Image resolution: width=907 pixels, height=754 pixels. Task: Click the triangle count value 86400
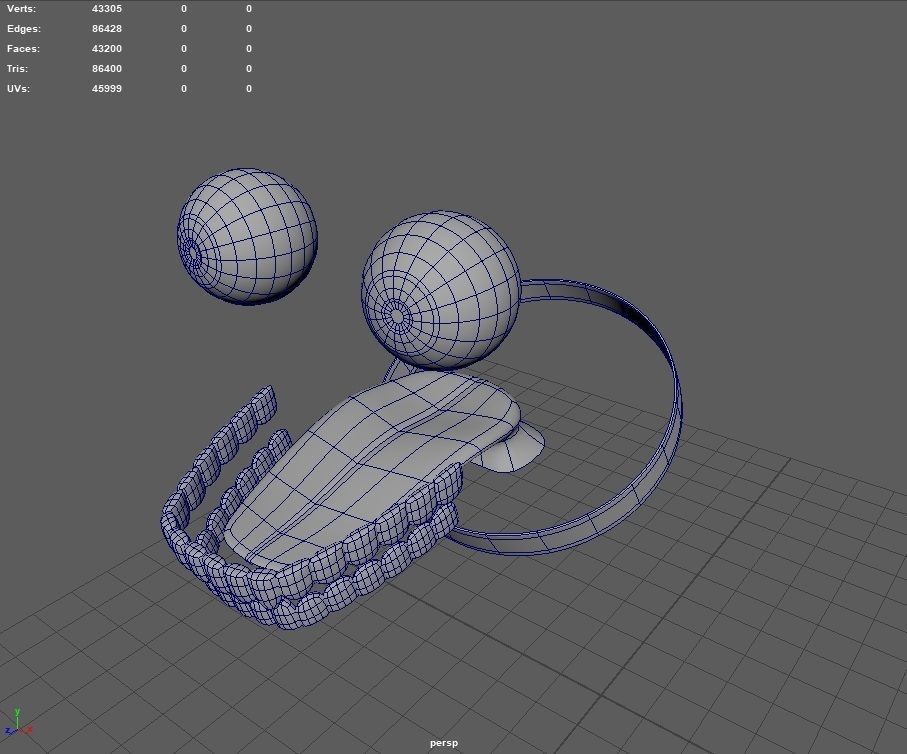[106, 68]
